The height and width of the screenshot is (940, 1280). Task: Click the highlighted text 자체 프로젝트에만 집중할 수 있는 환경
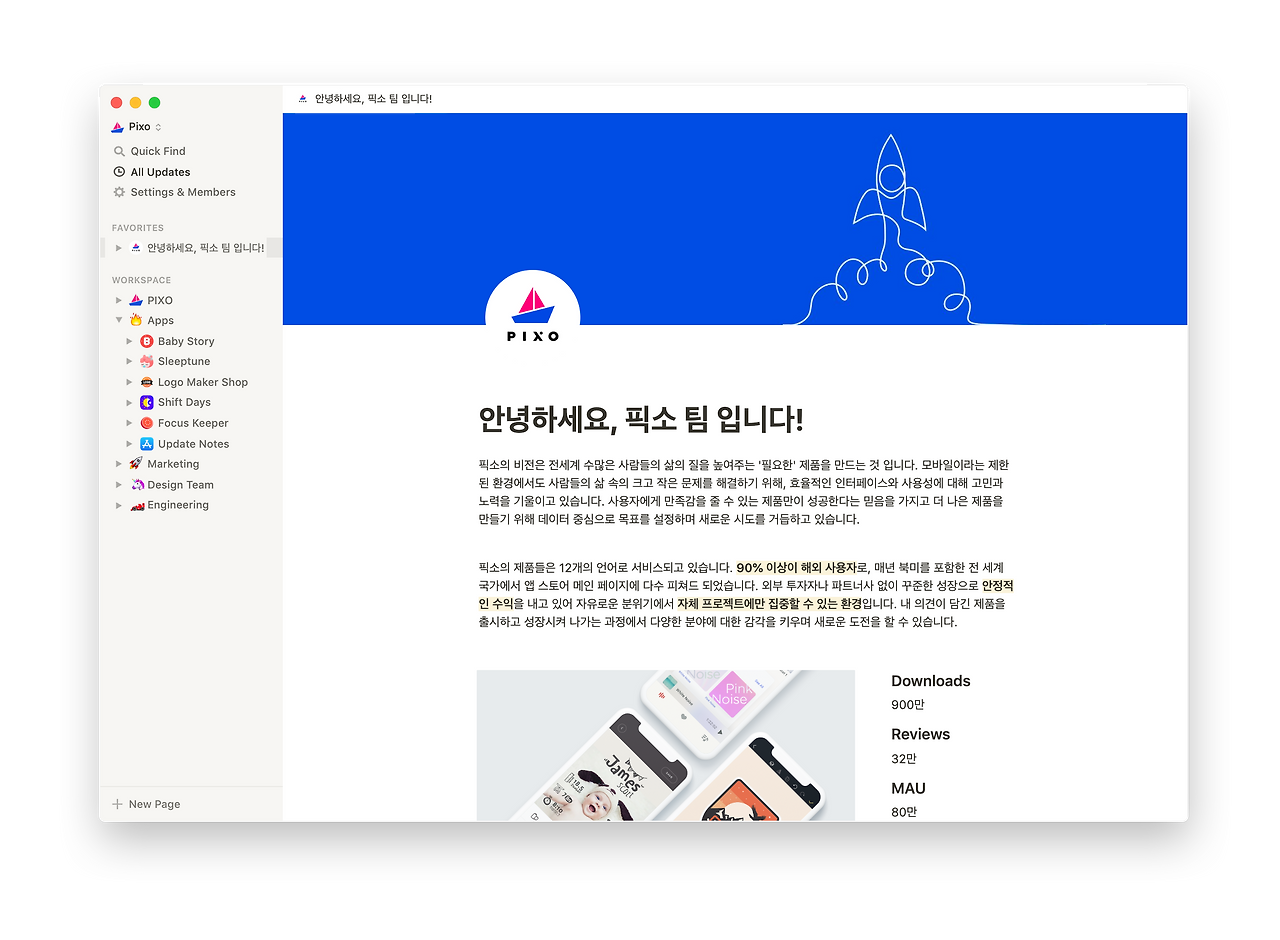(x=770, y=604)
